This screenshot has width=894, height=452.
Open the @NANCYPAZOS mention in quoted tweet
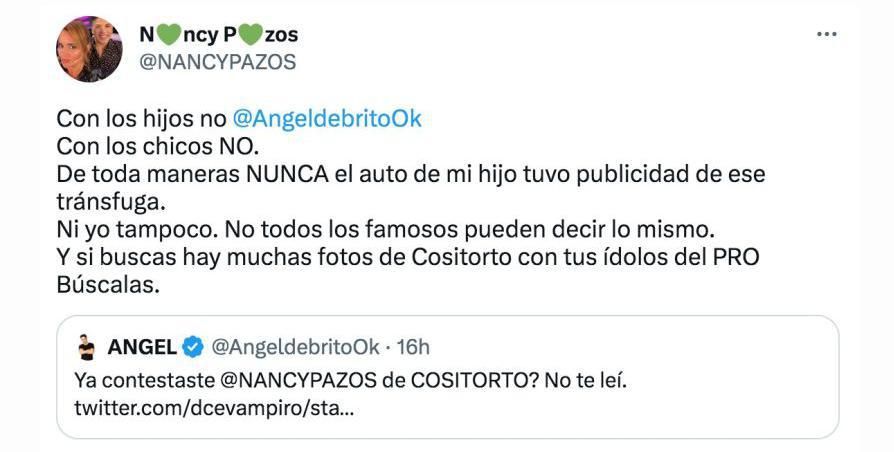click(x=298, y=381)
